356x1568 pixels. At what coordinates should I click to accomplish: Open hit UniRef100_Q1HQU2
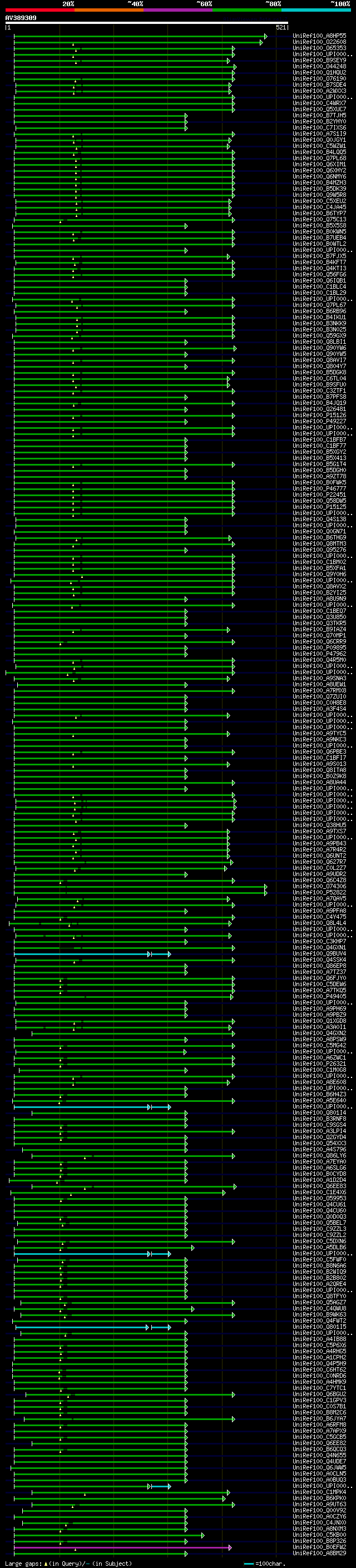(319, 72)
